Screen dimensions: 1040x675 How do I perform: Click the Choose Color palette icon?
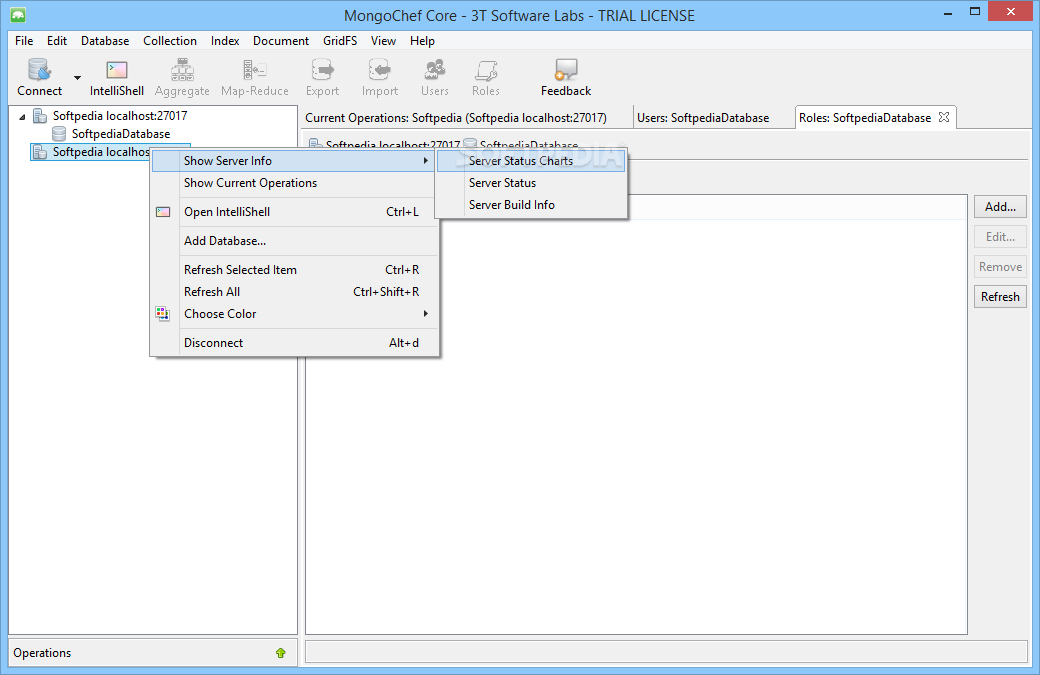pyautogui.click(x=162, y=314)
